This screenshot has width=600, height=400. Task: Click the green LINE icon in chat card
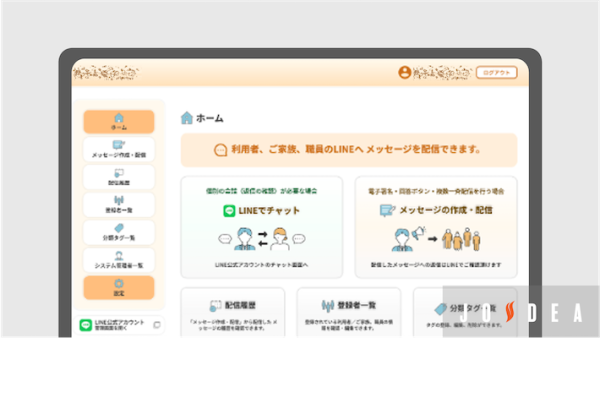click(x=229, y=211)
